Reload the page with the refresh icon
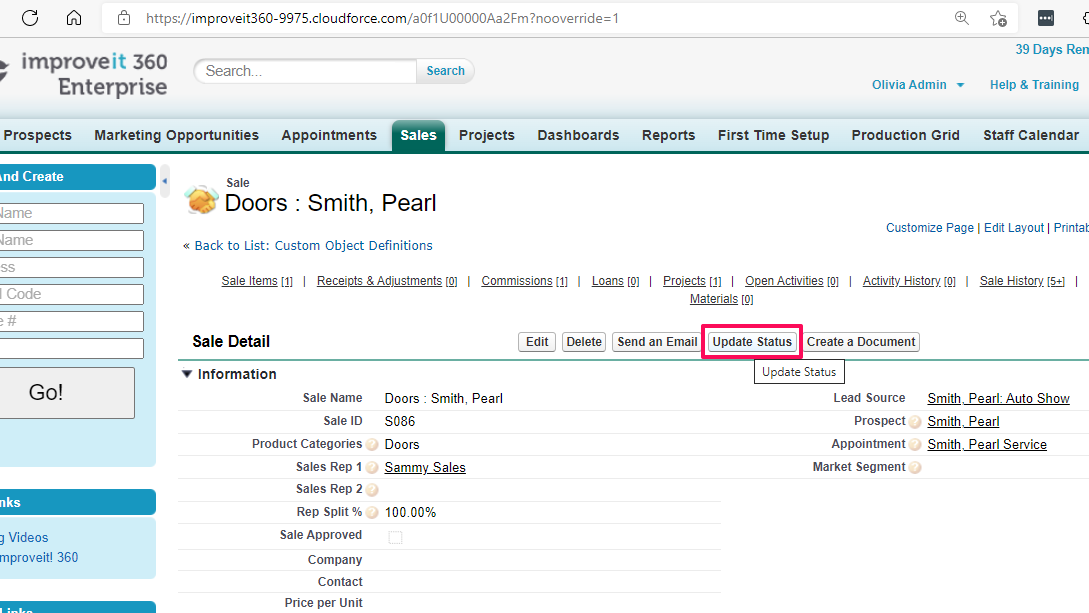Screen dimensions: 1089x613 (30, 18)
